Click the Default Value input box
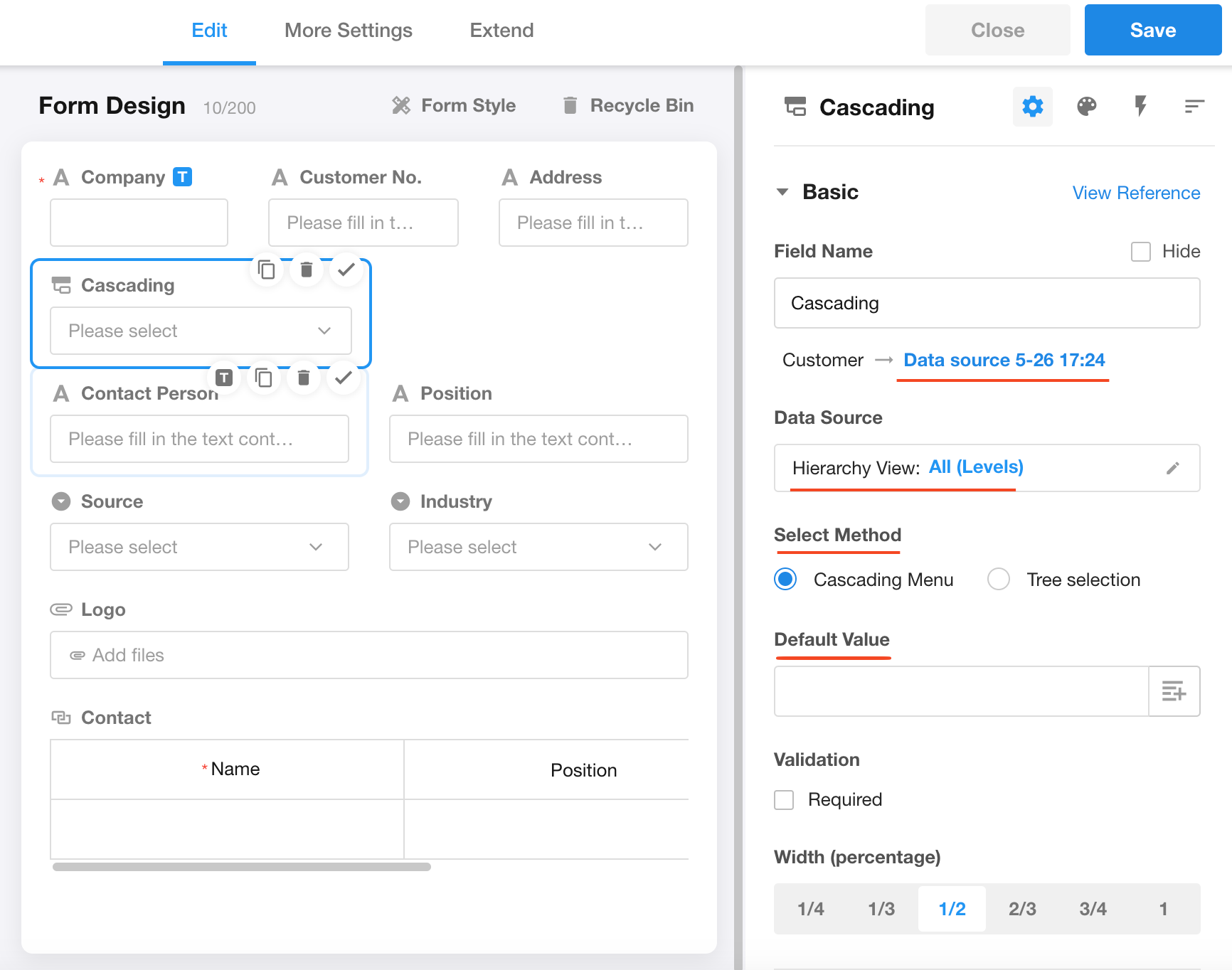This screenshot has height=970, width=1232. (x=961, y=691)
